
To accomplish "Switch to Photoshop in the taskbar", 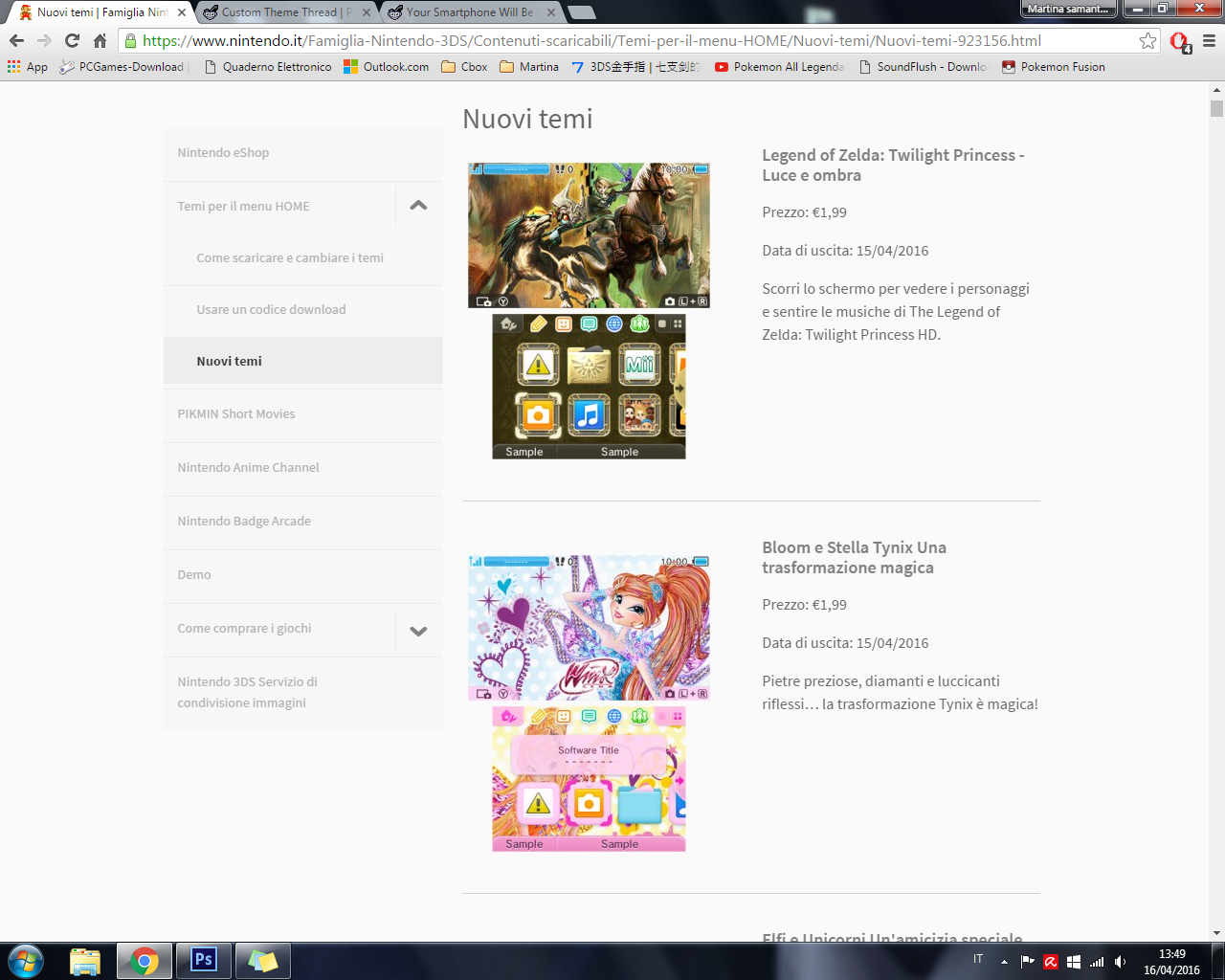I will tap(204, 961).
